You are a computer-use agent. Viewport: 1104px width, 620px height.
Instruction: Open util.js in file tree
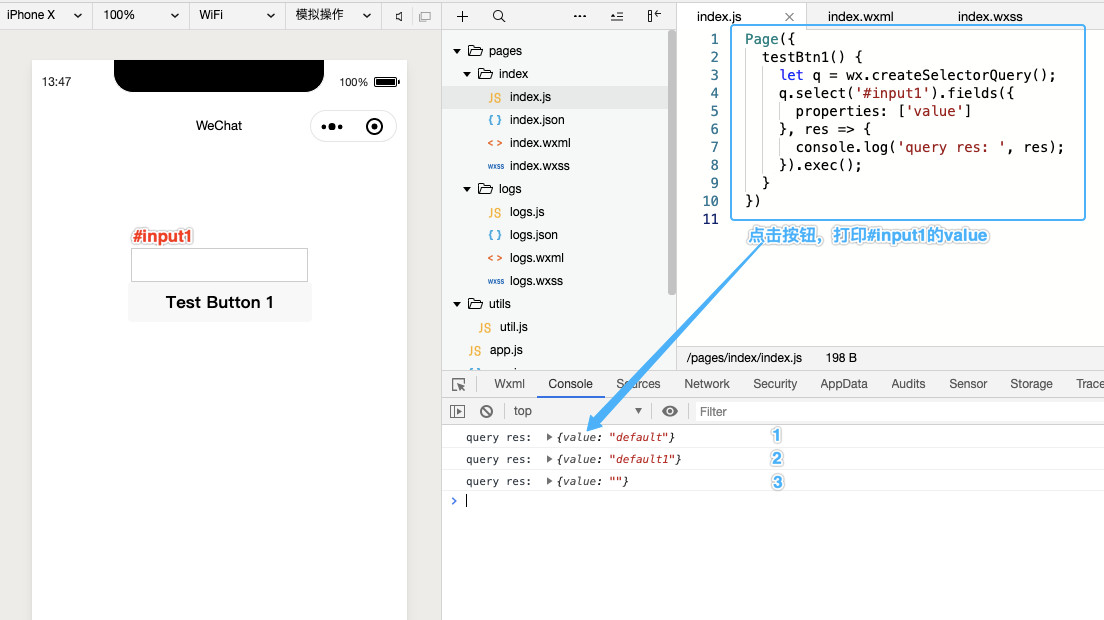click(x=513, y=327)
